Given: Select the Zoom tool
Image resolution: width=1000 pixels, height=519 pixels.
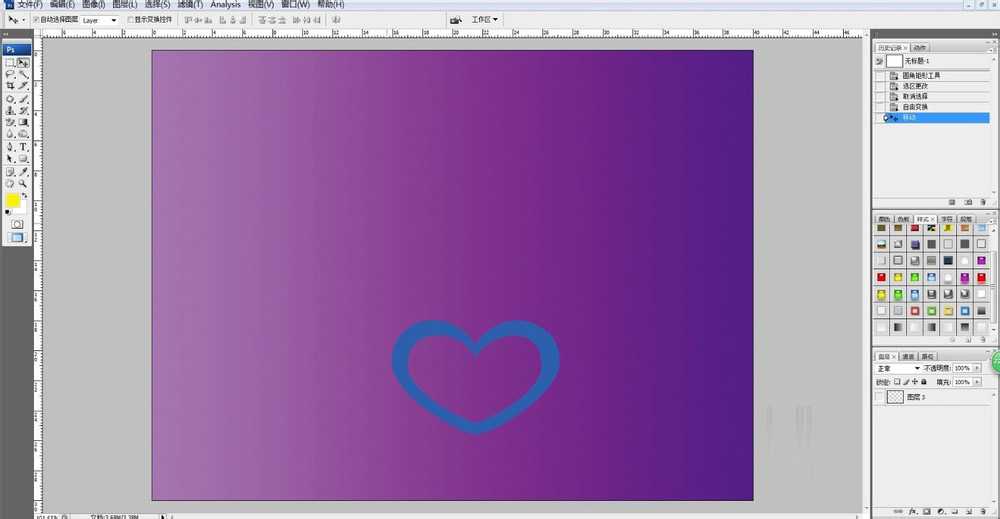Looking at the screenshot, I should (23, 184).
